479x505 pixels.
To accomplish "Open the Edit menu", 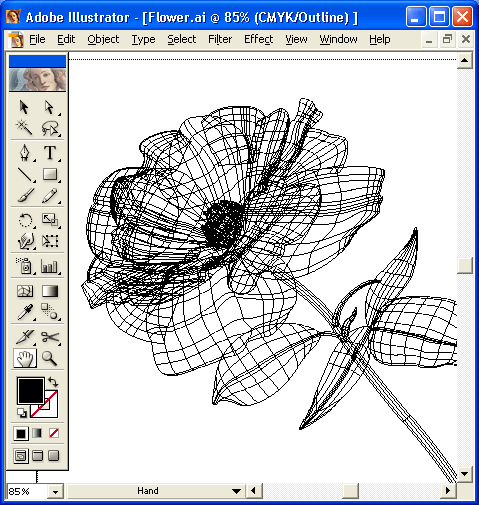I will (66, 39).
